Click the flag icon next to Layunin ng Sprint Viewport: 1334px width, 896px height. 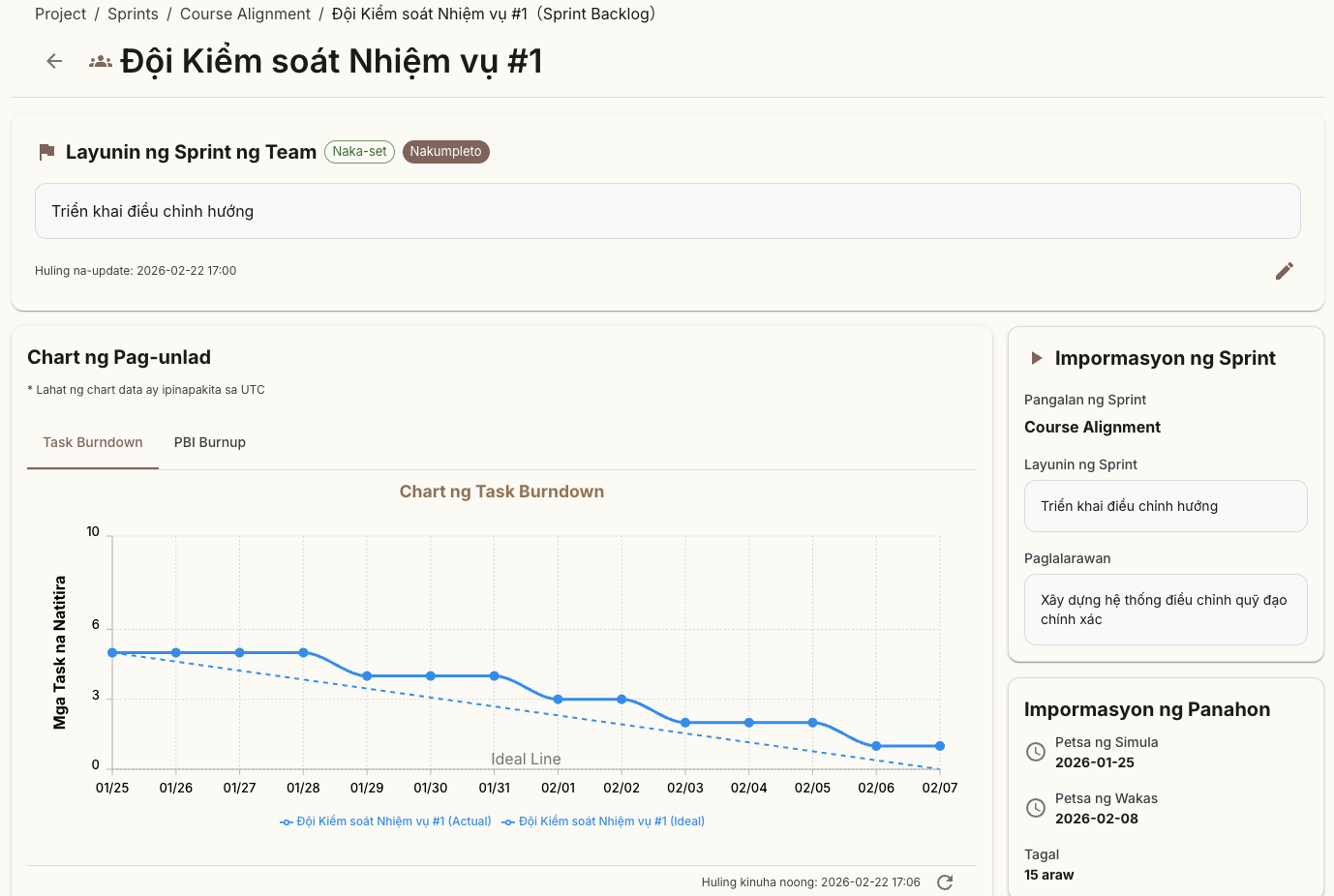coord(46,152)
